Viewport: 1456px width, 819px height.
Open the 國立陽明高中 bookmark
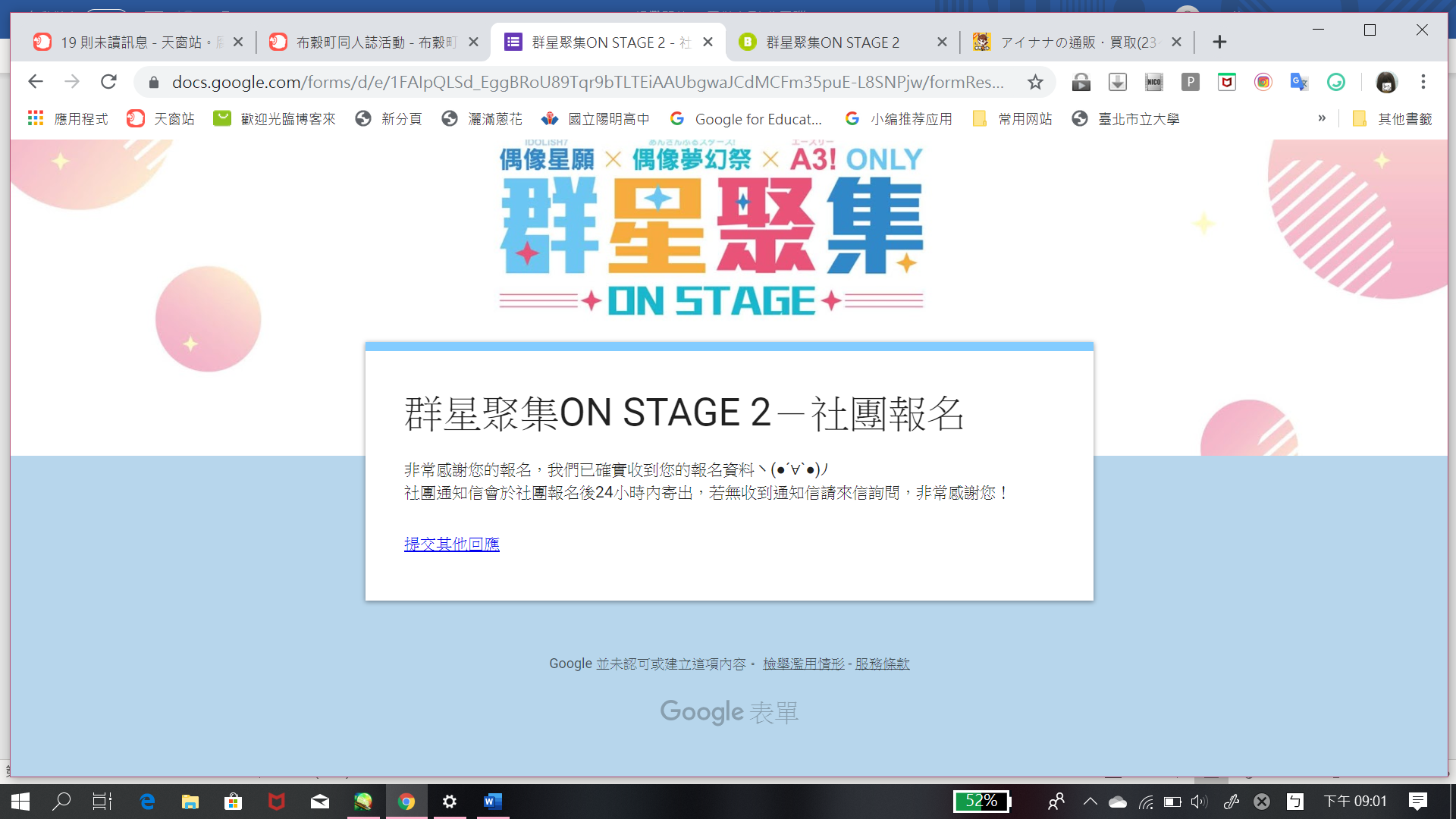pos(595,119)
